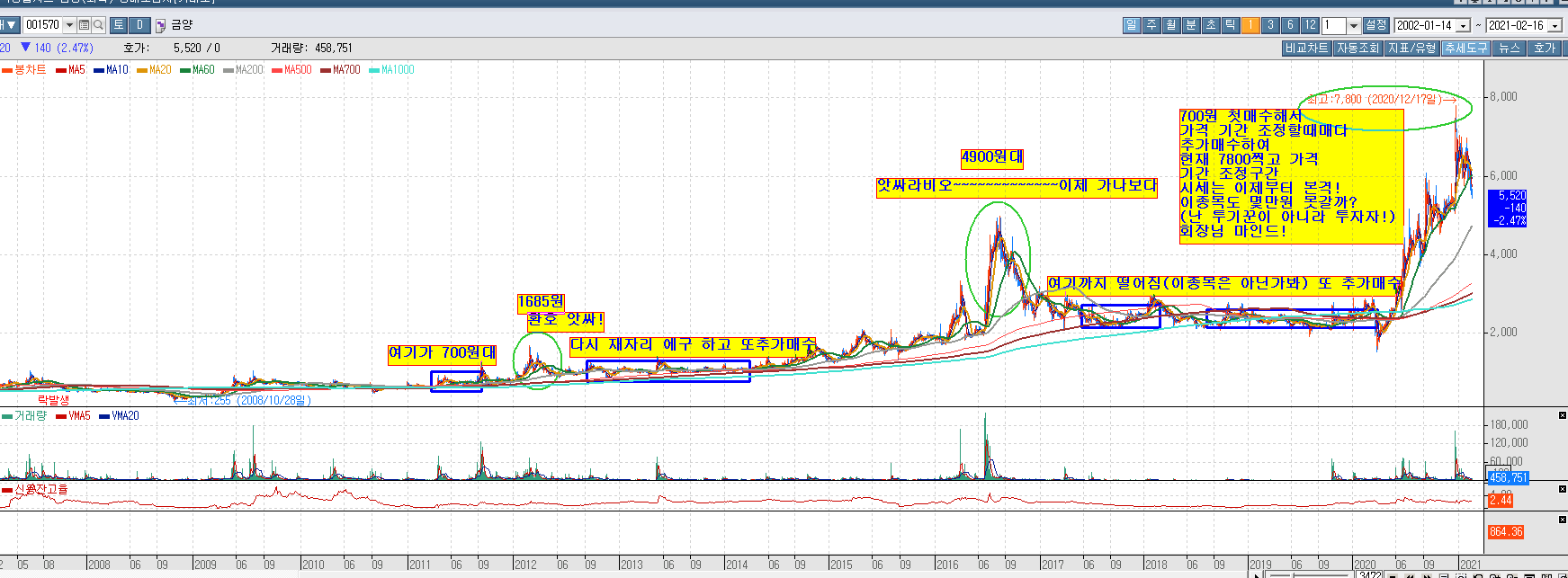Click the 신용잔고율 indicator label
This screenshot has height=578, width=1568.
coord(40,489)
